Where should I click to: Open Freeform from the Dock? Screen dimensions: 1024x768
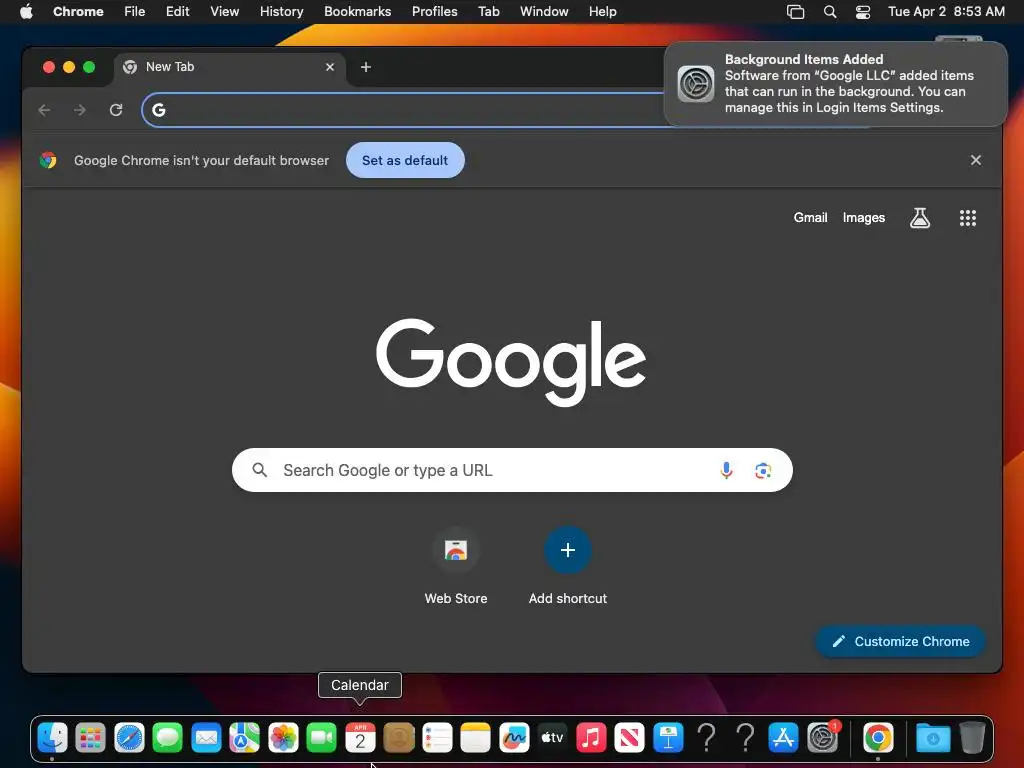(x=514, y=738)
